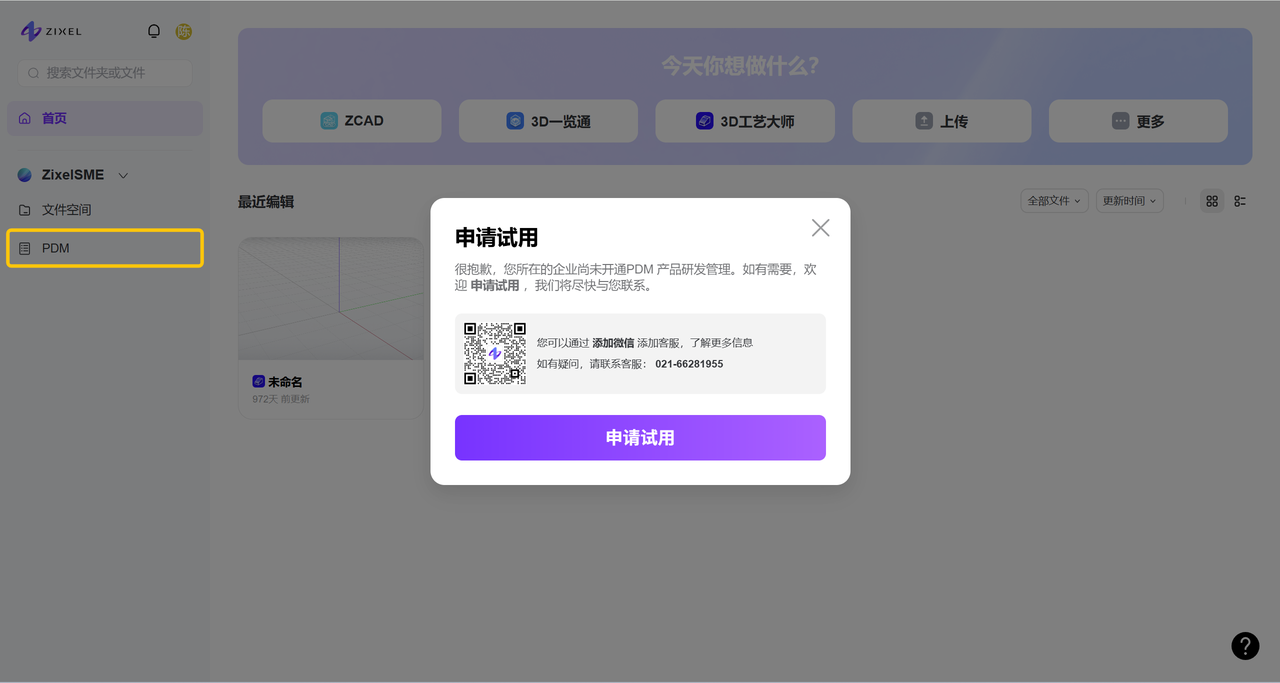Click the Zixel logo in the sidebar
The height and width of the screenshot is (683, 1280).
(x=51, y=31)
